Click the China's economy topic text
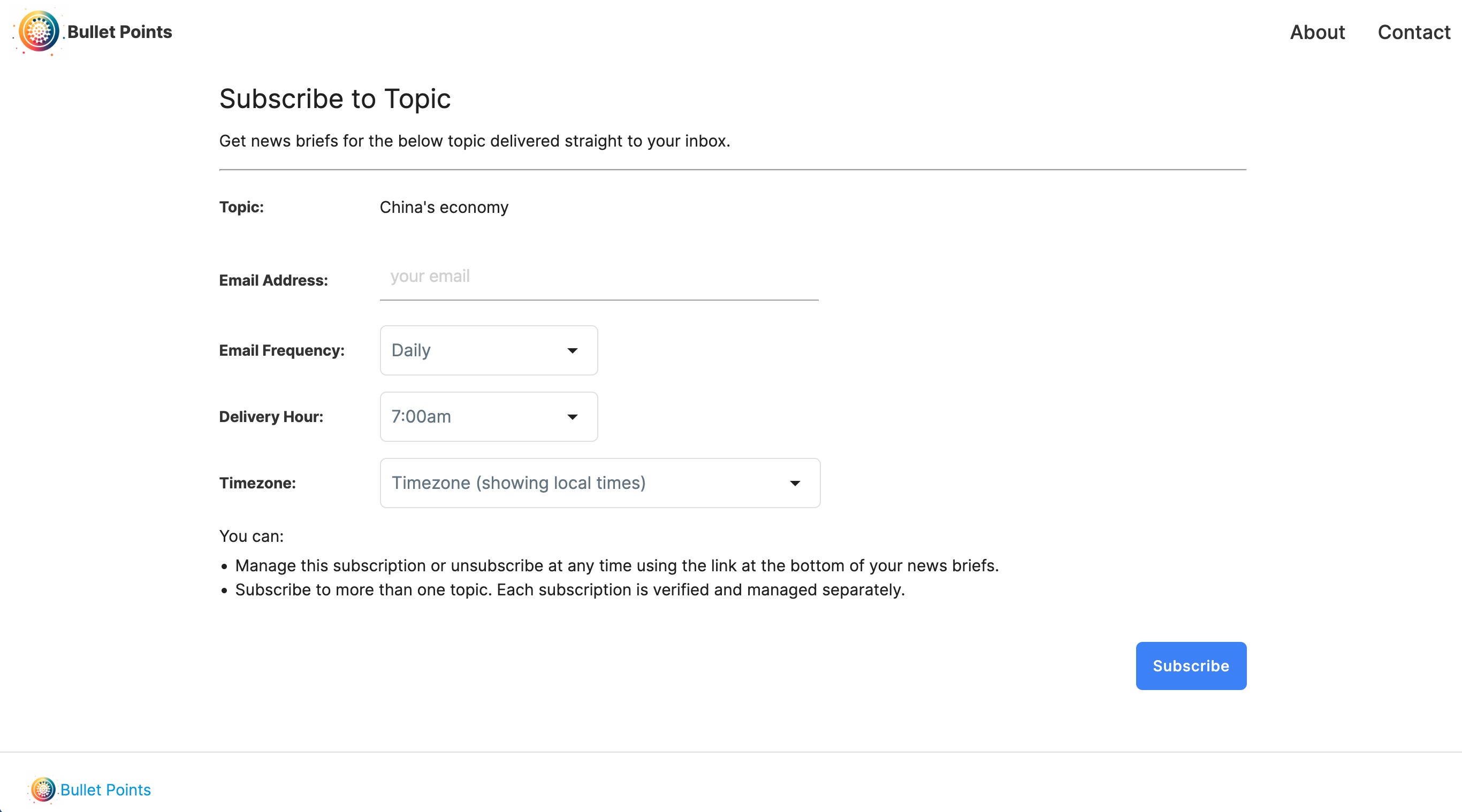This screenshot has width=1462, height=812. coord(444,207)
